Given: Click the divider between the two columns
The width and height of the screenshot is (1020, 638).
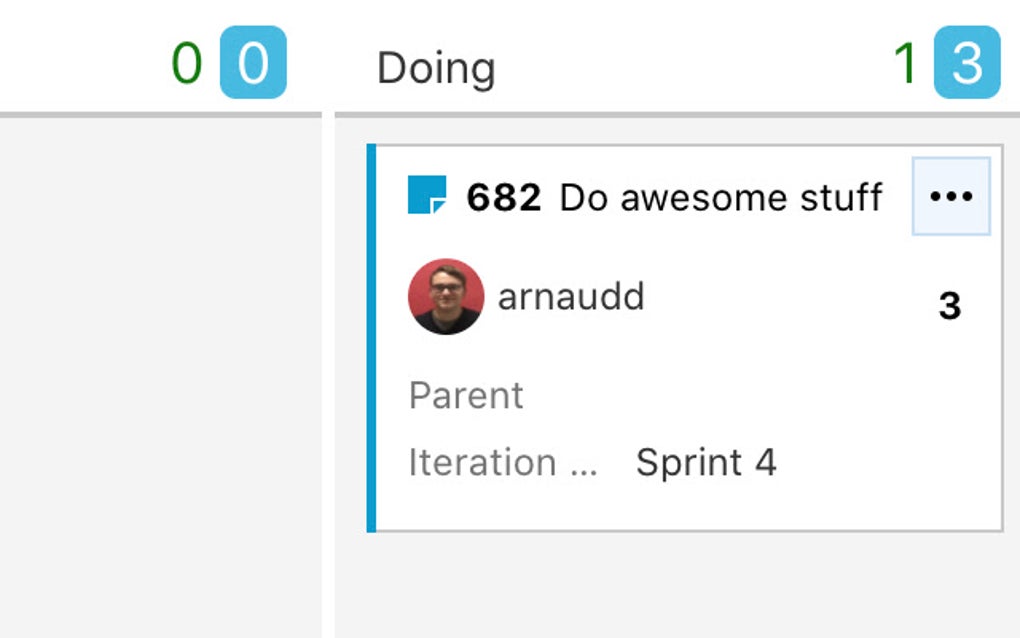Looking at the screenshot, I should coord(328,380).
